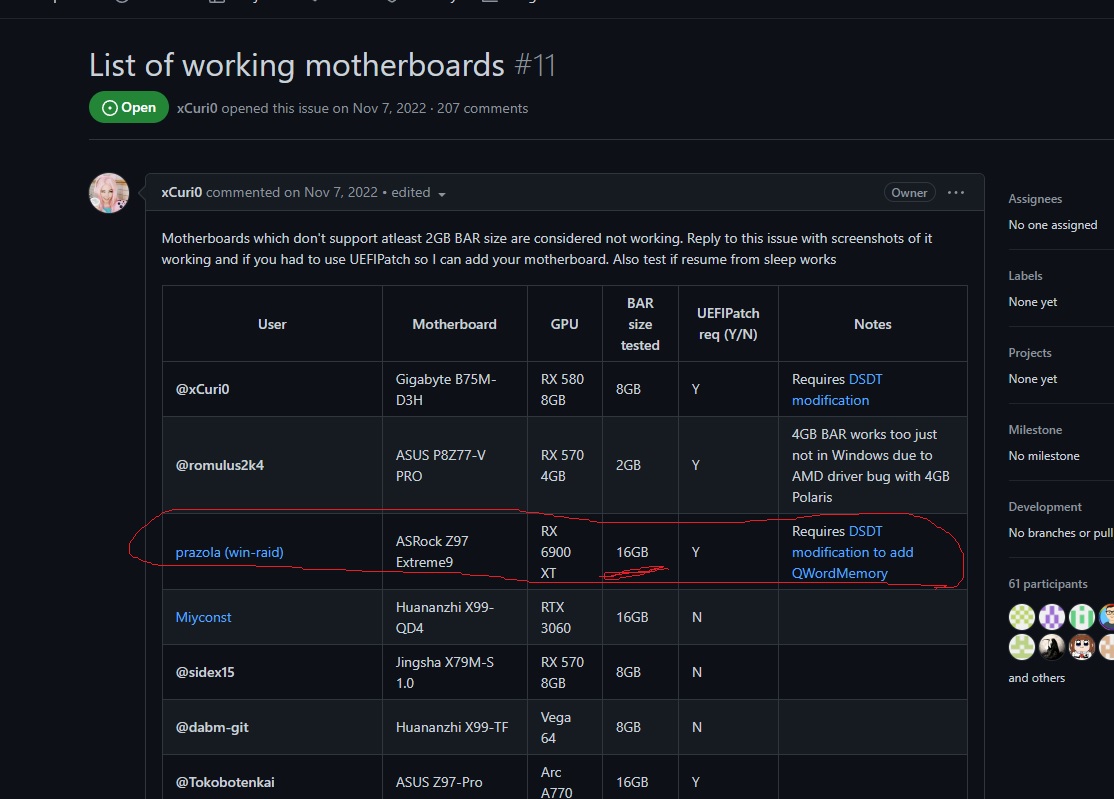The width and height of the screenshot is (1114, 799).
Task: Click the 'ASRock Z97 Extreme9' motherboard cell
Action: tap(455, 552)
